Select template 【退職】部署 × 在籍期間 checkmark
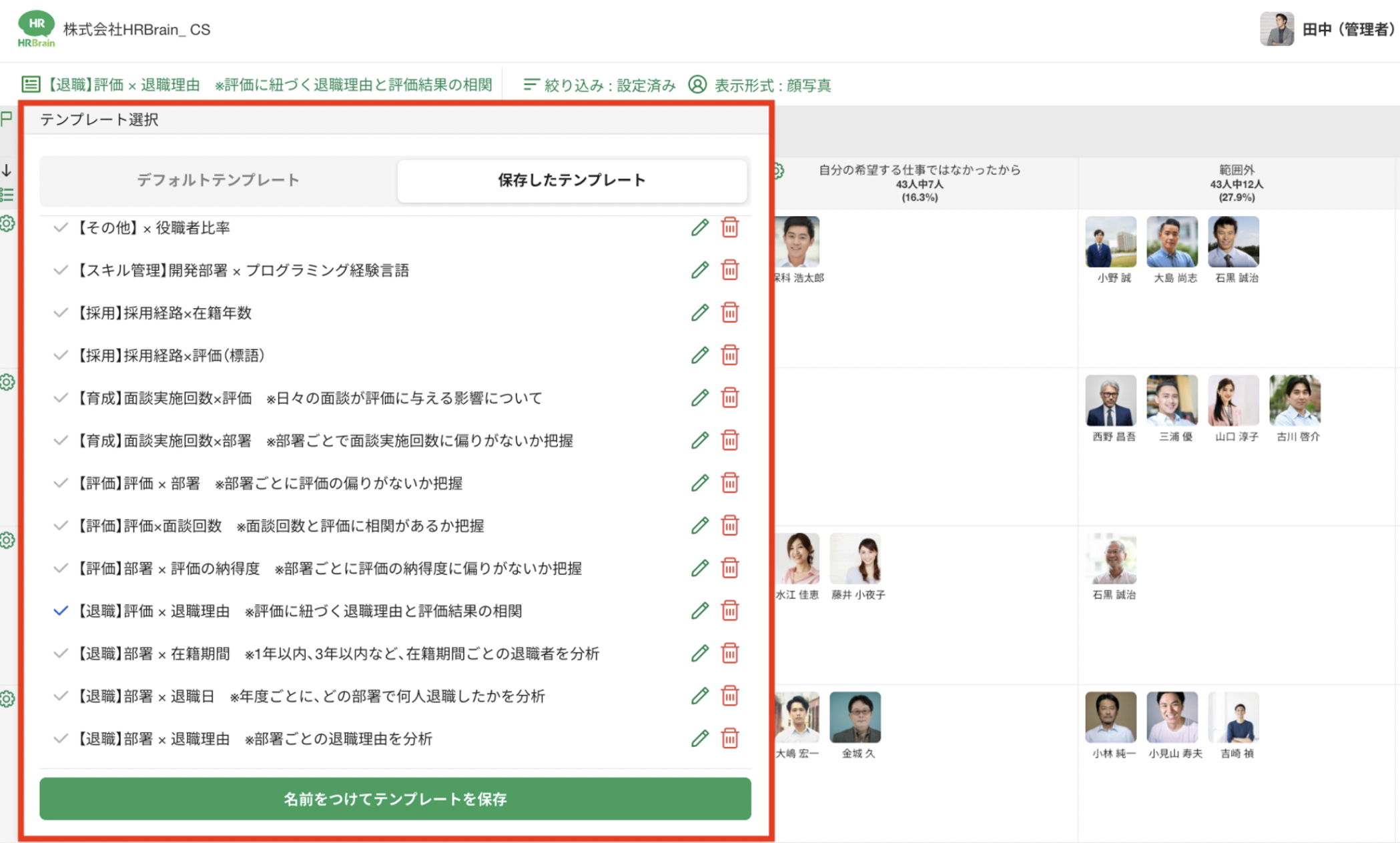The image size is (1400, 843). coord(61,654)
